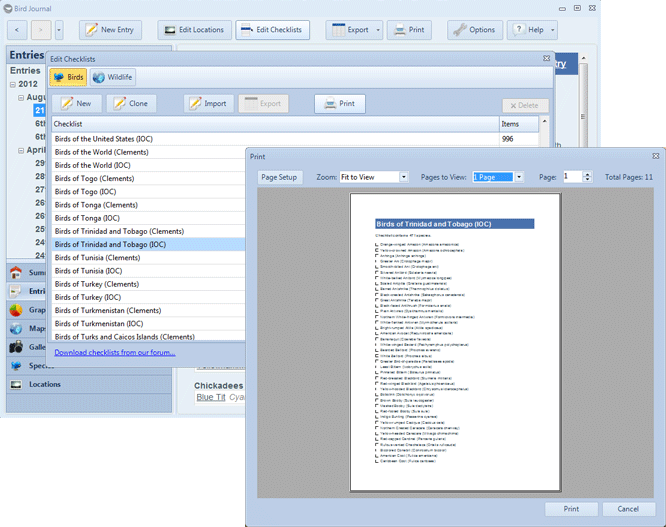Open Species section bird icon
666x527 pixels.
click(16, 366)
